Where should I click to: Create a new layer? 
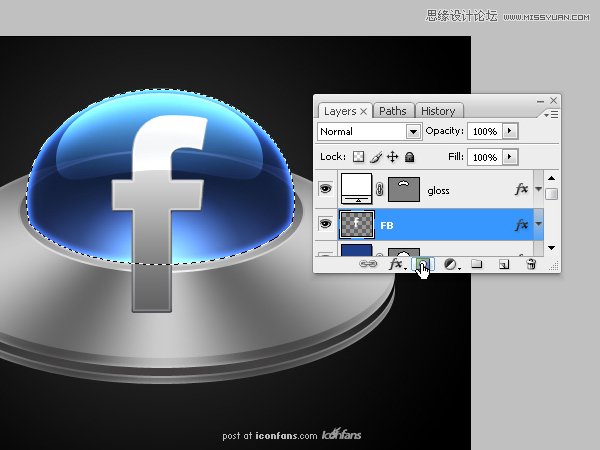click(x=504, y=264)
